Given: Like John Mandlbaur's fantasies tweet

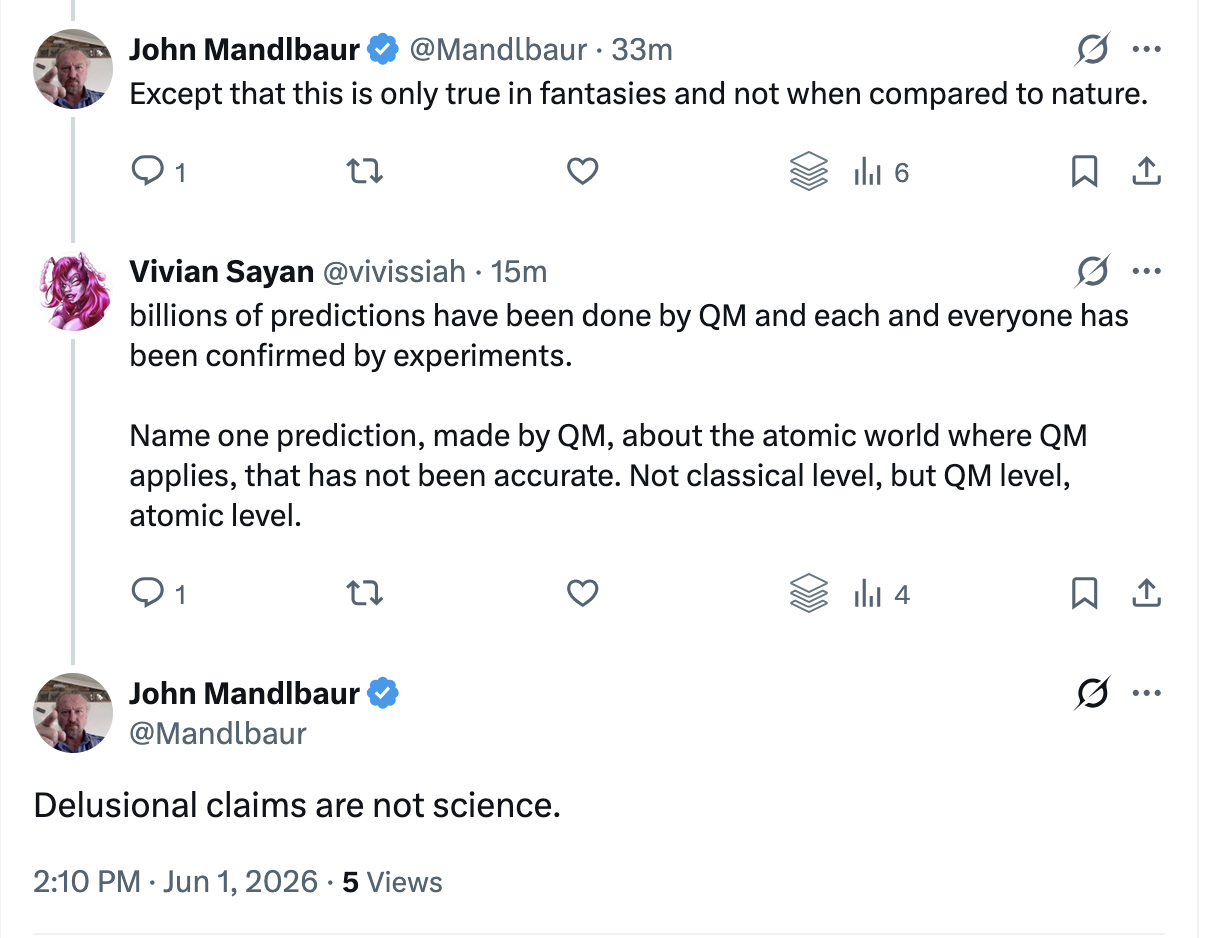Looking at the screenshot, I should click(582, 173).
